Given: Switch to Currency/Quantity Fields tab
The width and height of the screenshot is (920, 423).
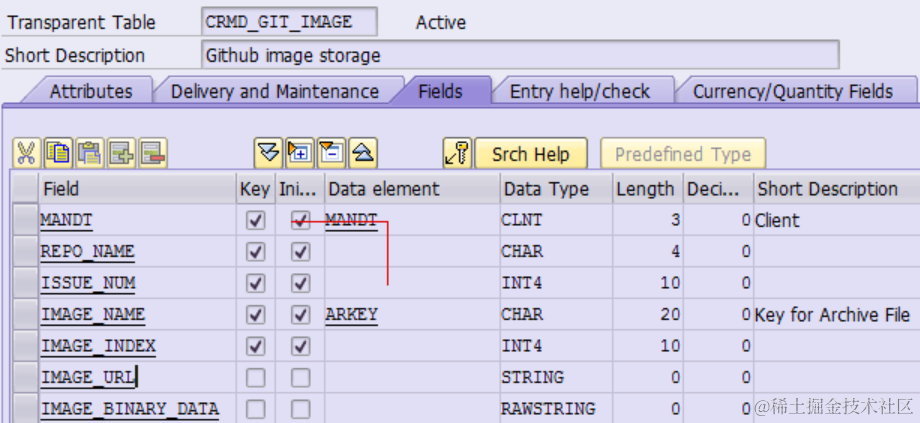Looking at the screenshot, I should tap(793, 92).
